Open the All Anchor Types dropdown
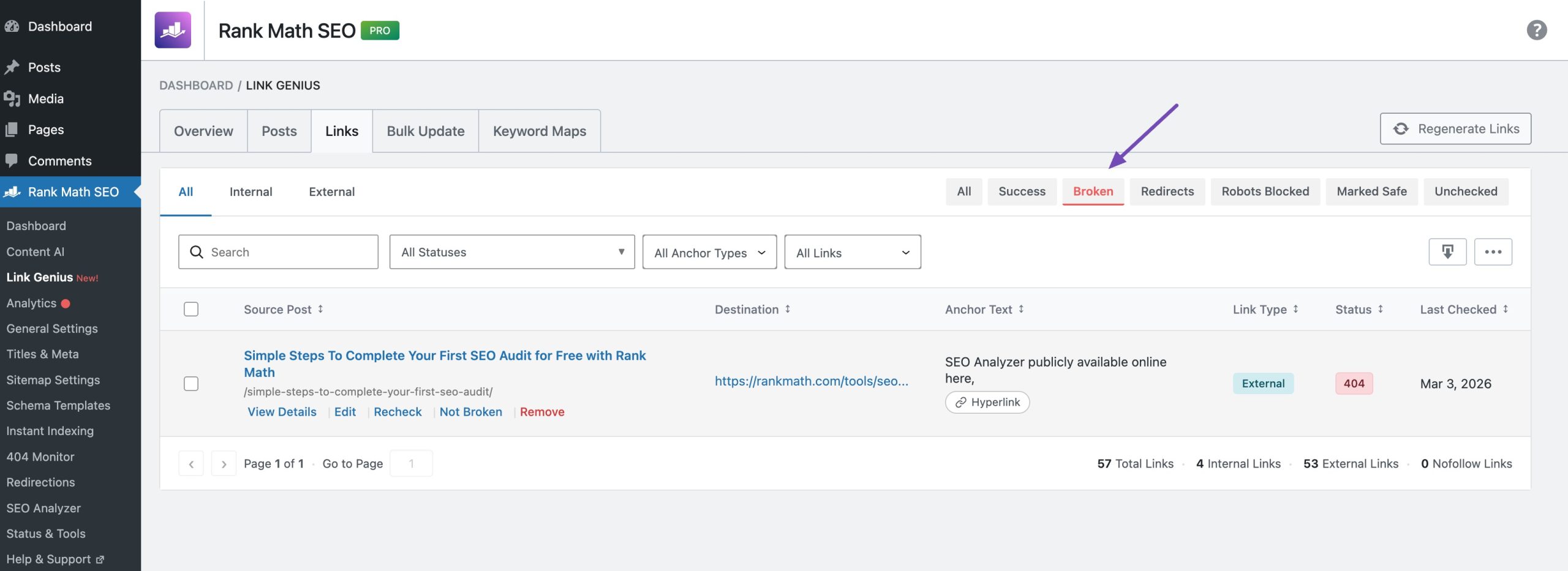 (x=709, y=252)
